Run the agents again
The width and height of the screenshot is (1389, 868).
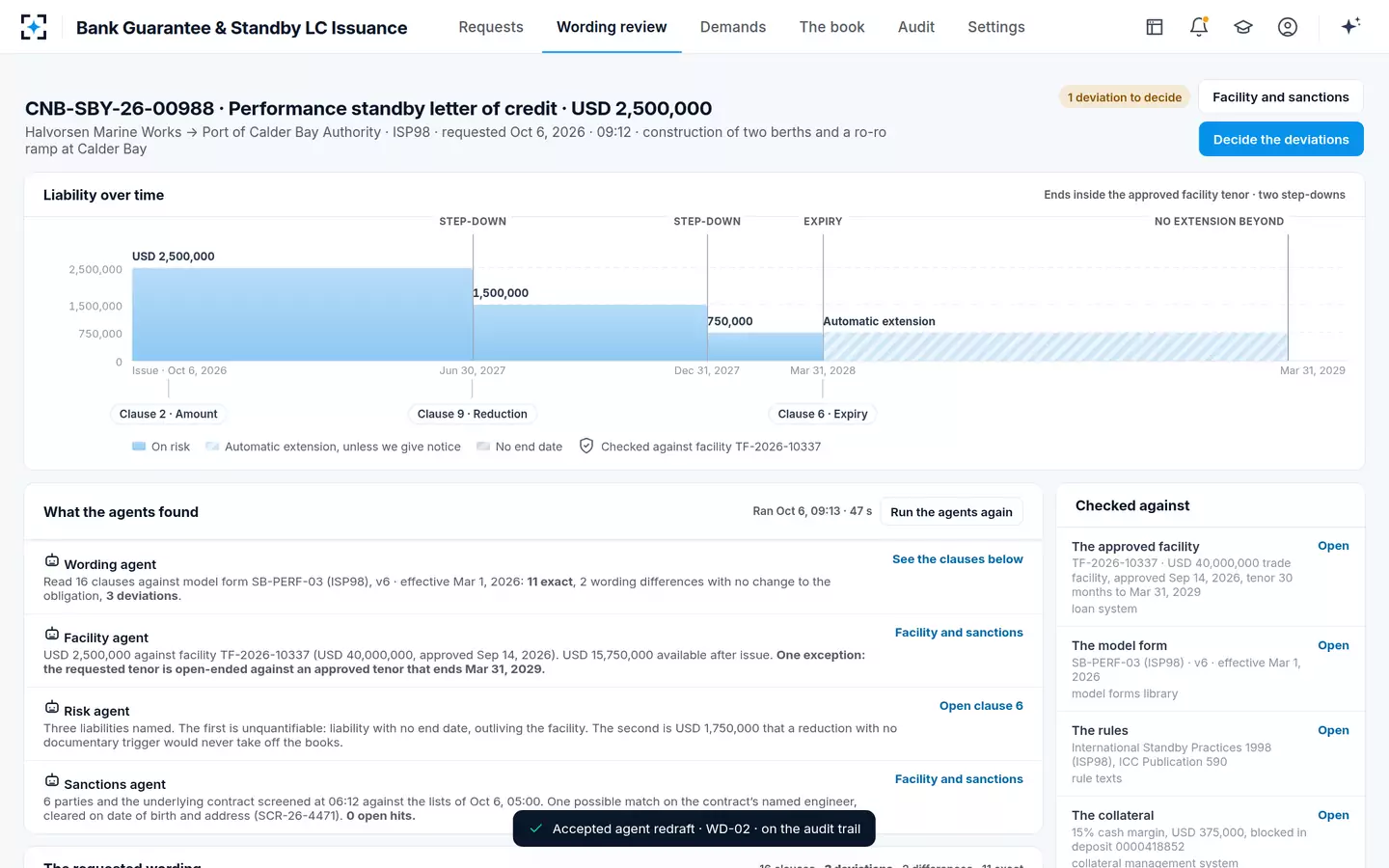coord(951,512)
